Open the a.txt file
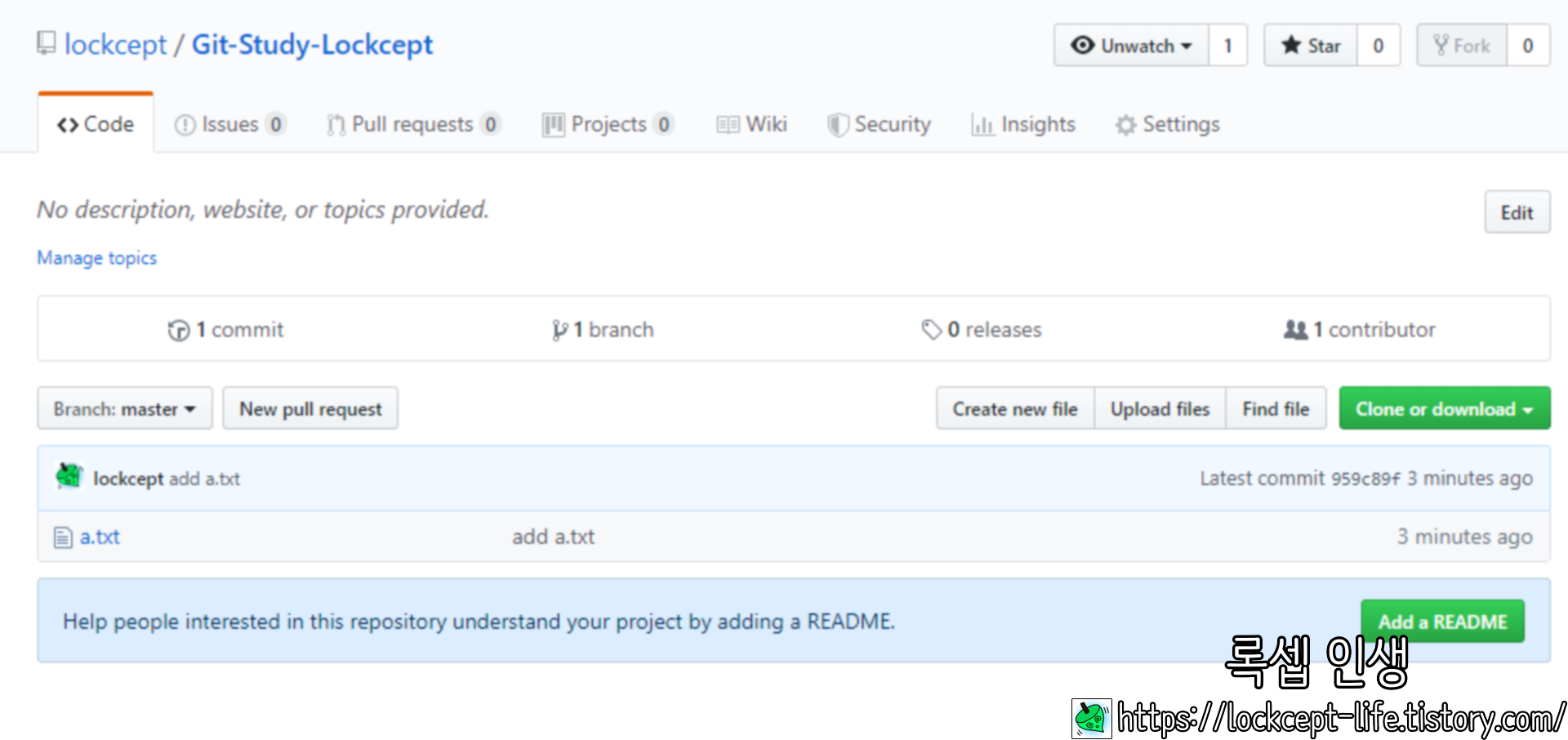Screen dimensions: 1568x740 tap(100, 537)
